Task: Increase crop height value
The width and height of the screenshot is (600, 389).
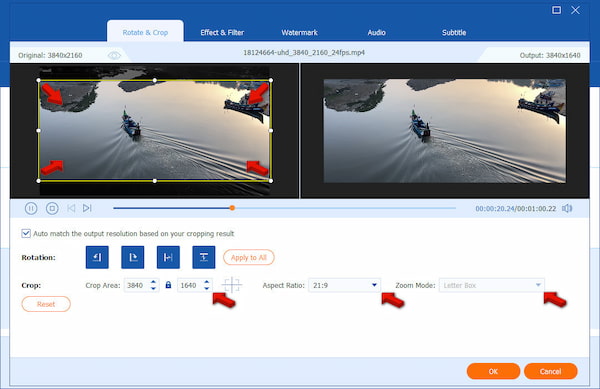Action: coord(207,282)
